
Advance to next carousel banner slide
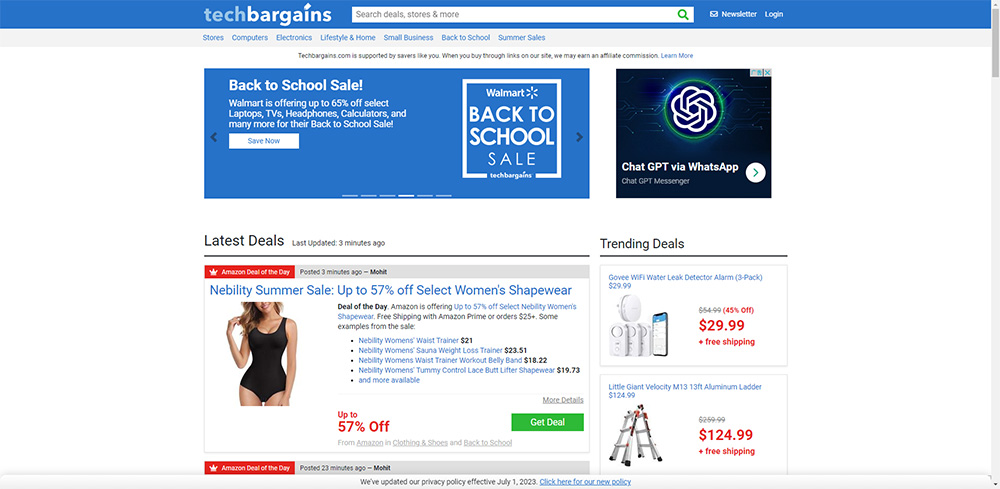tap(579, 137)
